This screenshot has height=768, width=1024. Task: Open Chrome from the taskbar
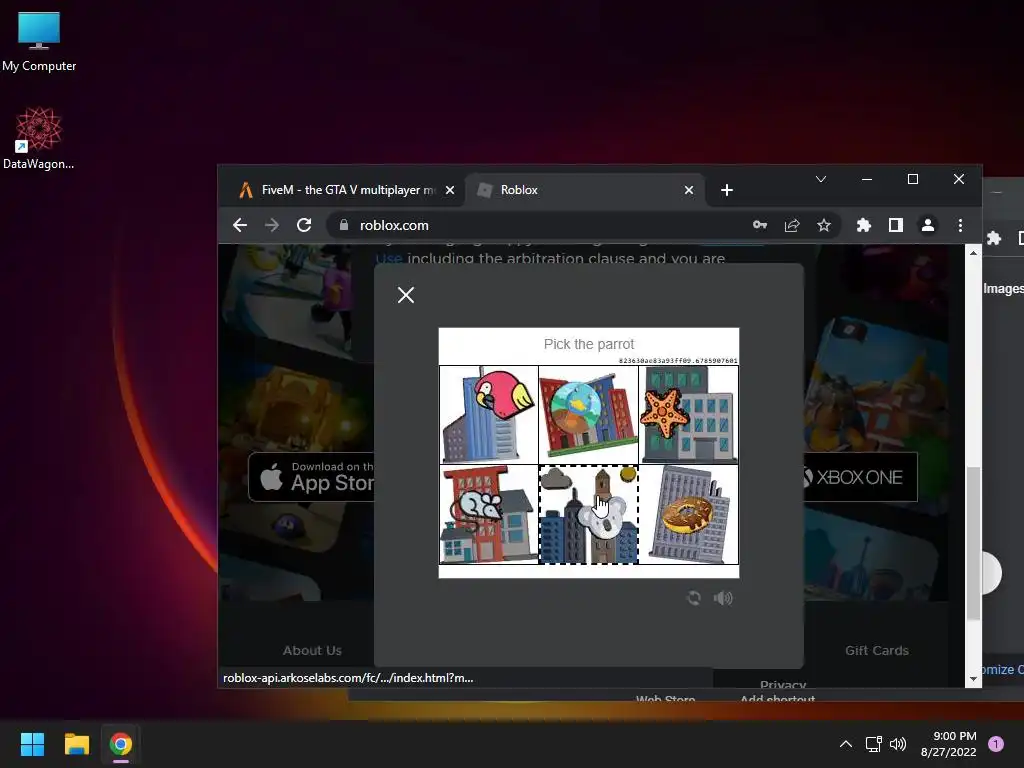[121, 744]
